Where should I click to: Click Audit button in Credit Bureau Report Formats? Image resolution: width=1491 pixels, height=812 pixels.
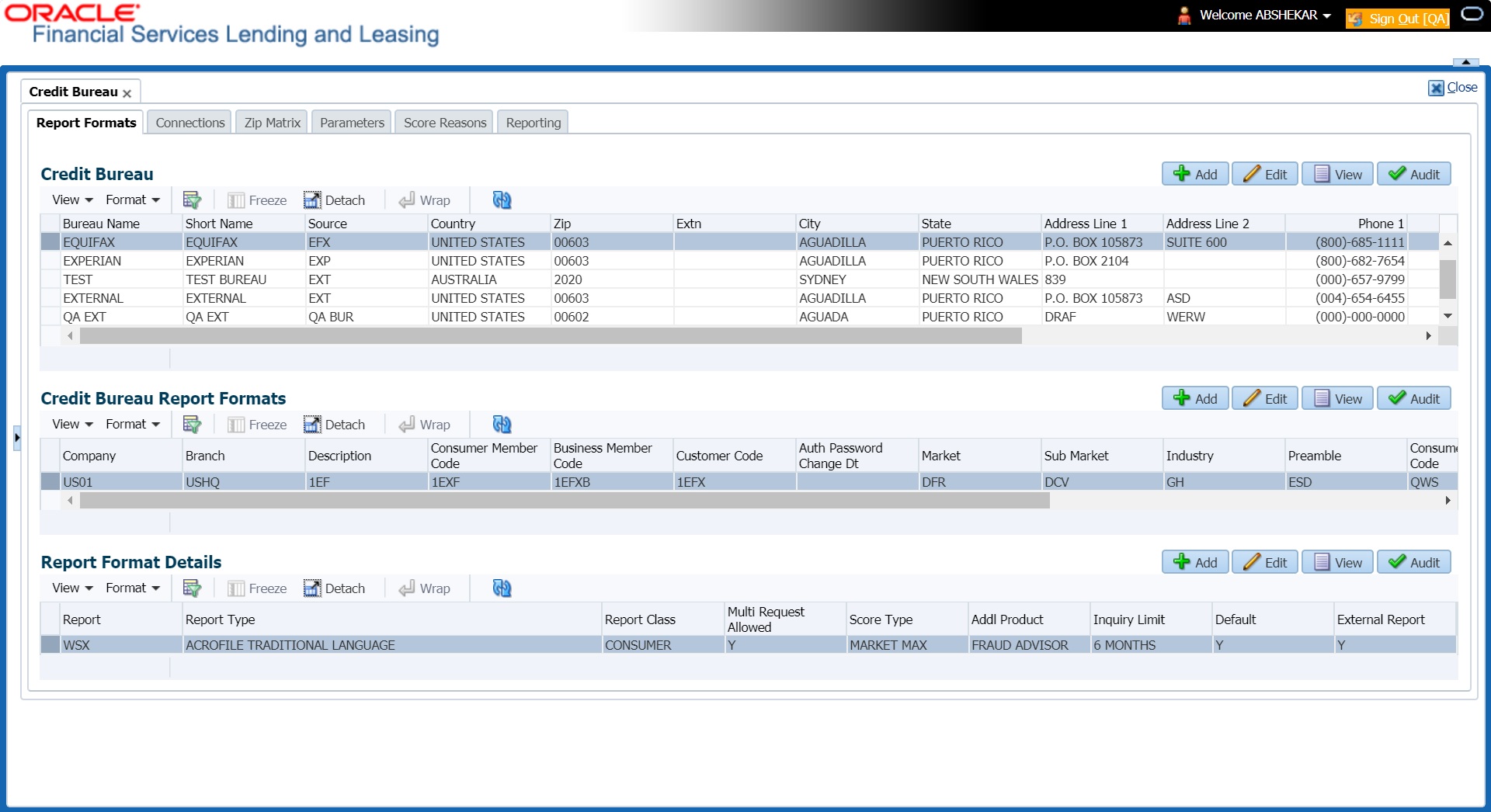(x=1414, y=398)
